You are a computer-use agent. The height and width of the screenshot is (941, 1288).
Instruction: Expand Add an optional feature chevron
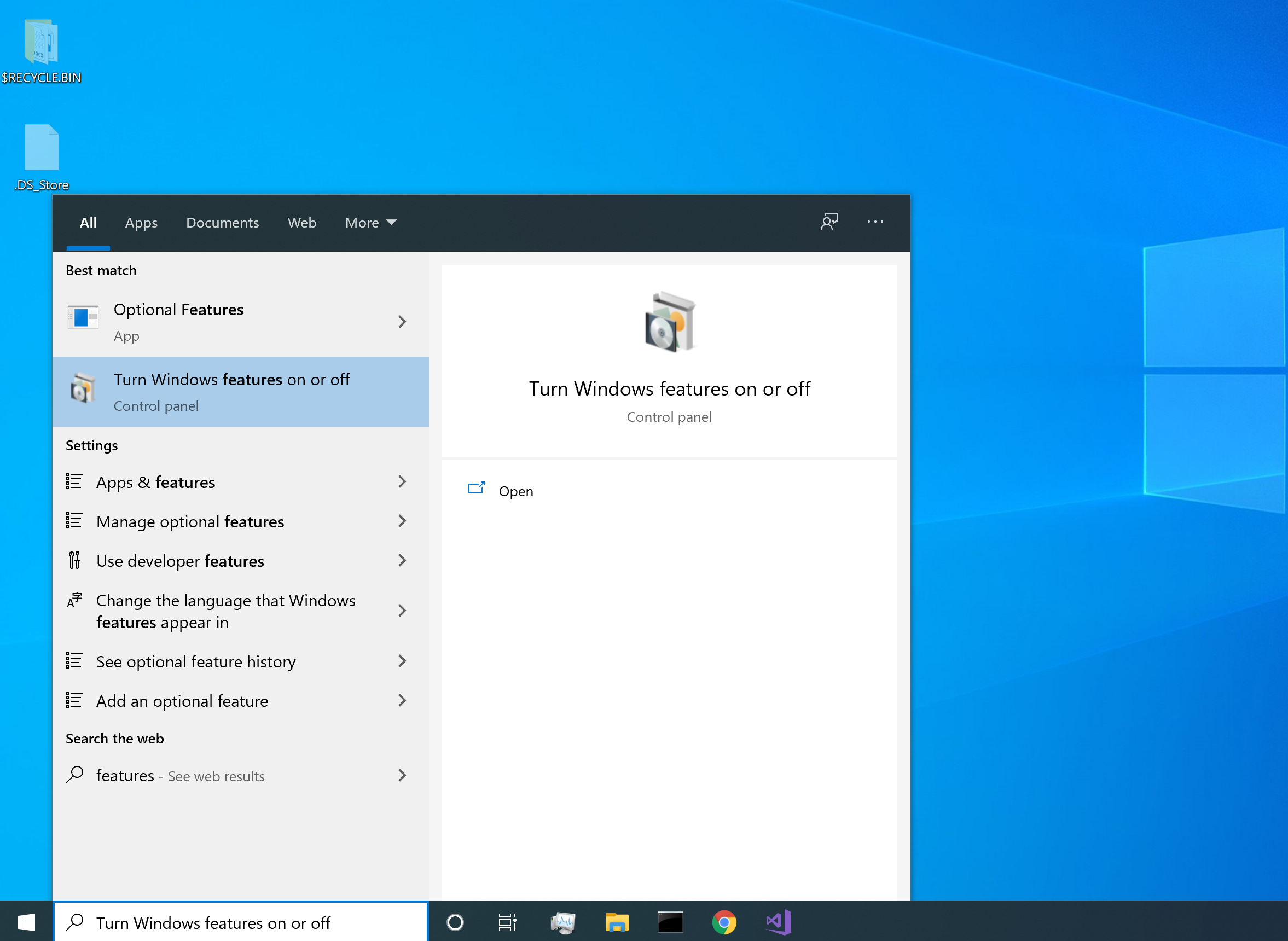tap(402, 700)
